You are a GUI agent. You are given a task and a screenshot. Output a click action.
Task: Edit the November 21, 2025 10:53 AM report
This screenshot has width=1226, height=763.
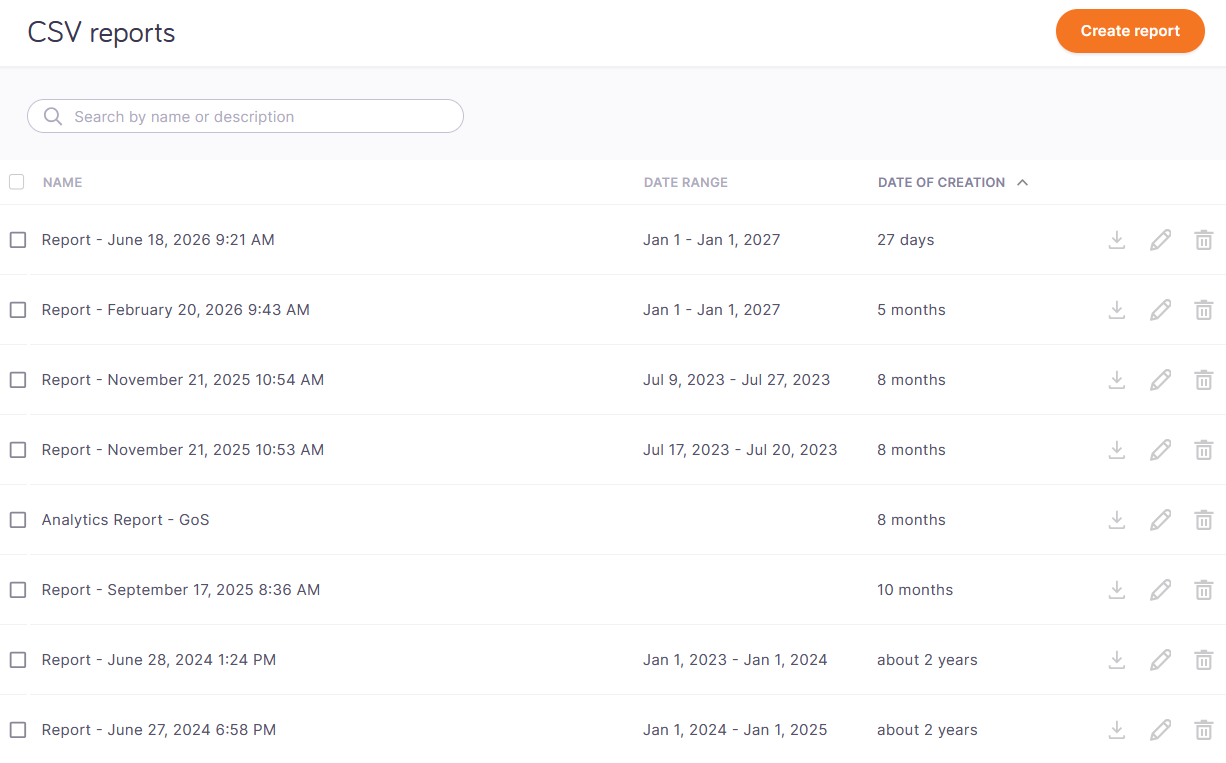click(x=1160, y=450)
